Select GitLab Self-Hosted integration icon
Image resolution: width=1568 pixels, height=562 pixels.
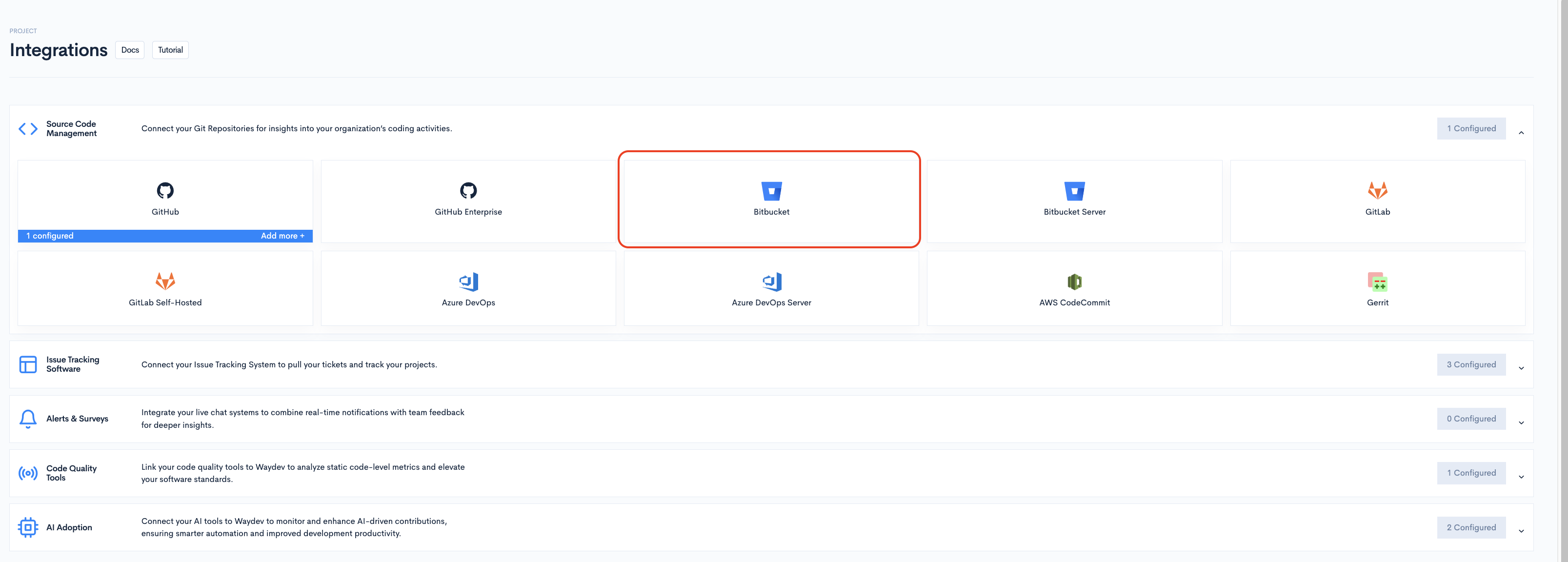click(x=165, y=281)
